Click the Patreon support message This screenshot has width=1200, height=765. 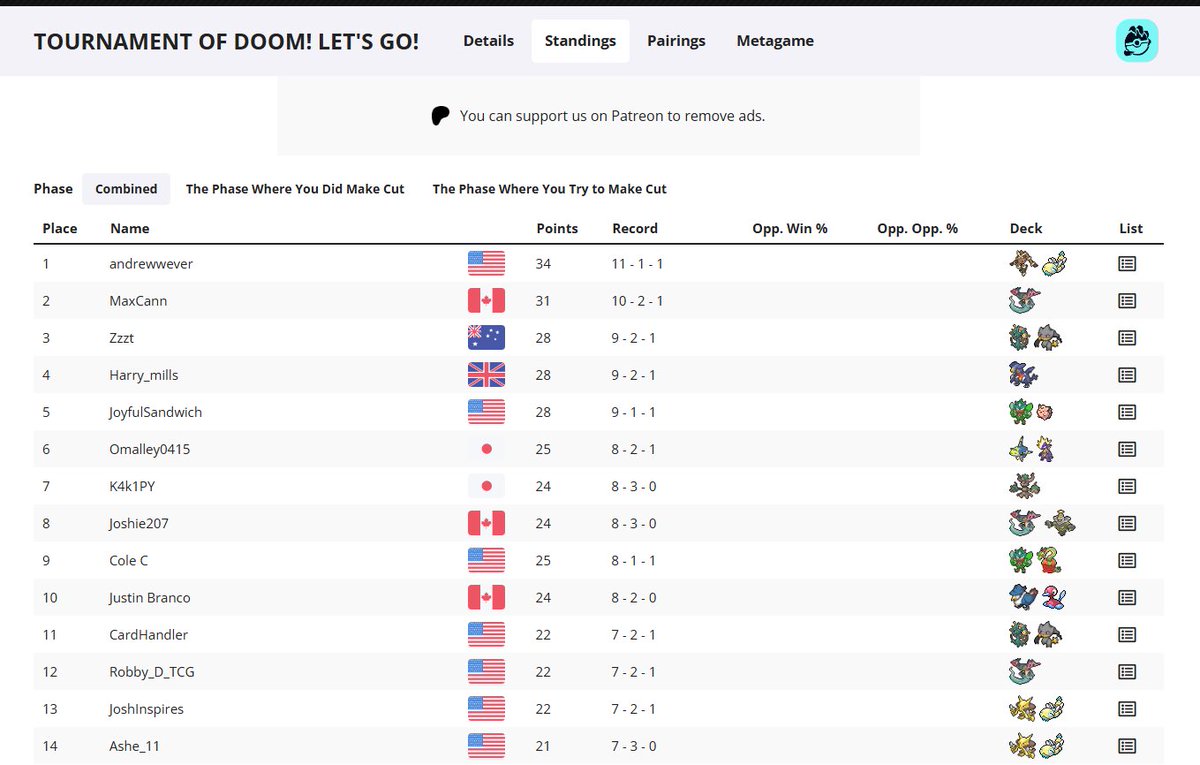(612, 116)
